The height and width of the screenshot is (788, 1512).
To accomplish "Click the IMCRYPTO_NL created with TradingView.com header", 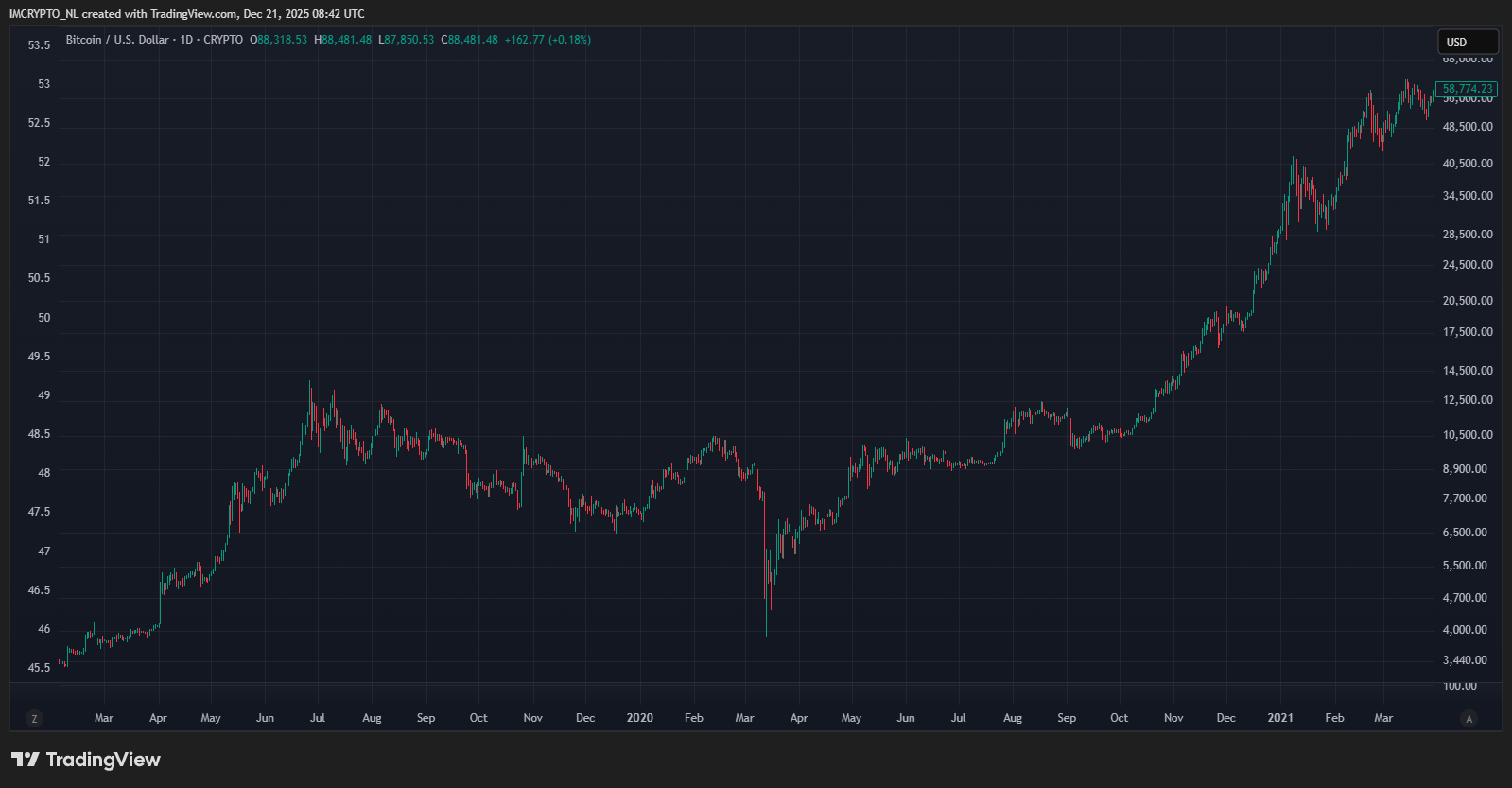I will pos(186,14).
